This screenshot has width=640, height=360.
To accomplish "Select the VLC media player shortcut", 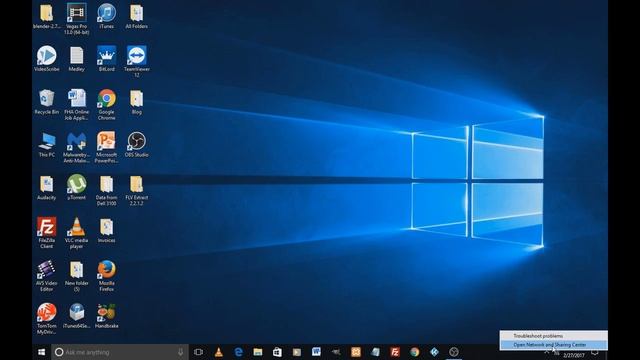I will coord(77,233).
